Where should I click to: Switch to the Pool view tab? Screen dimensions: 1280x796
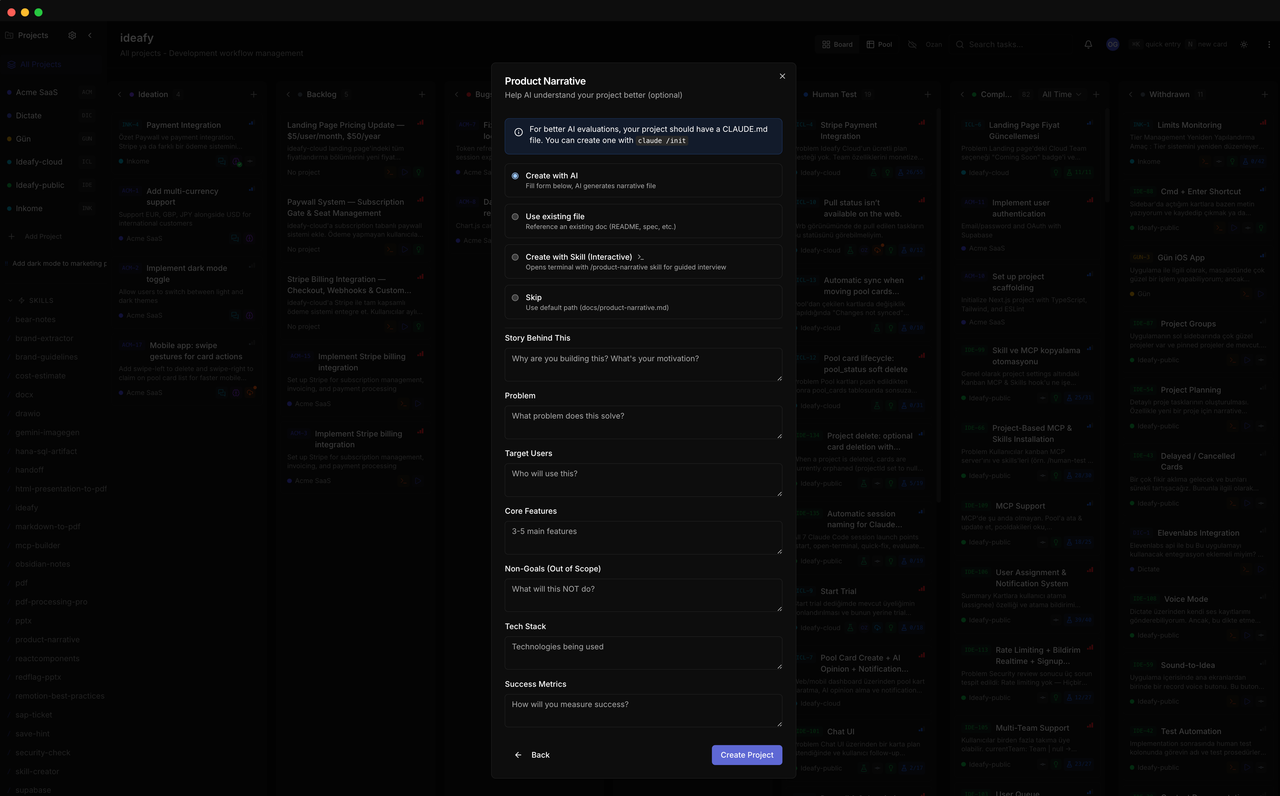[880, 44]
